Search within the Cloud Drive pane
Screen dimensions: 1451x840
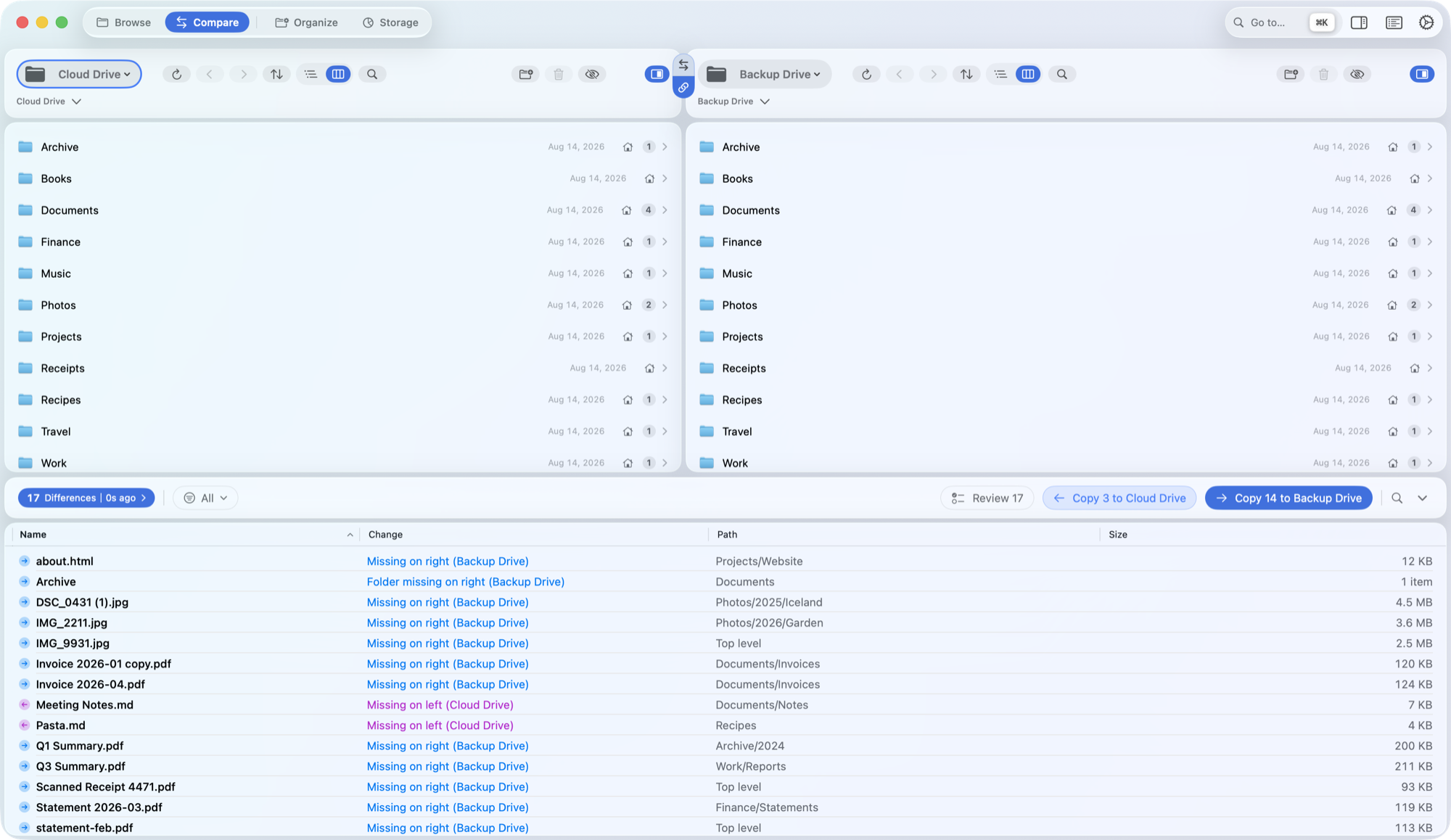[372, 74]
